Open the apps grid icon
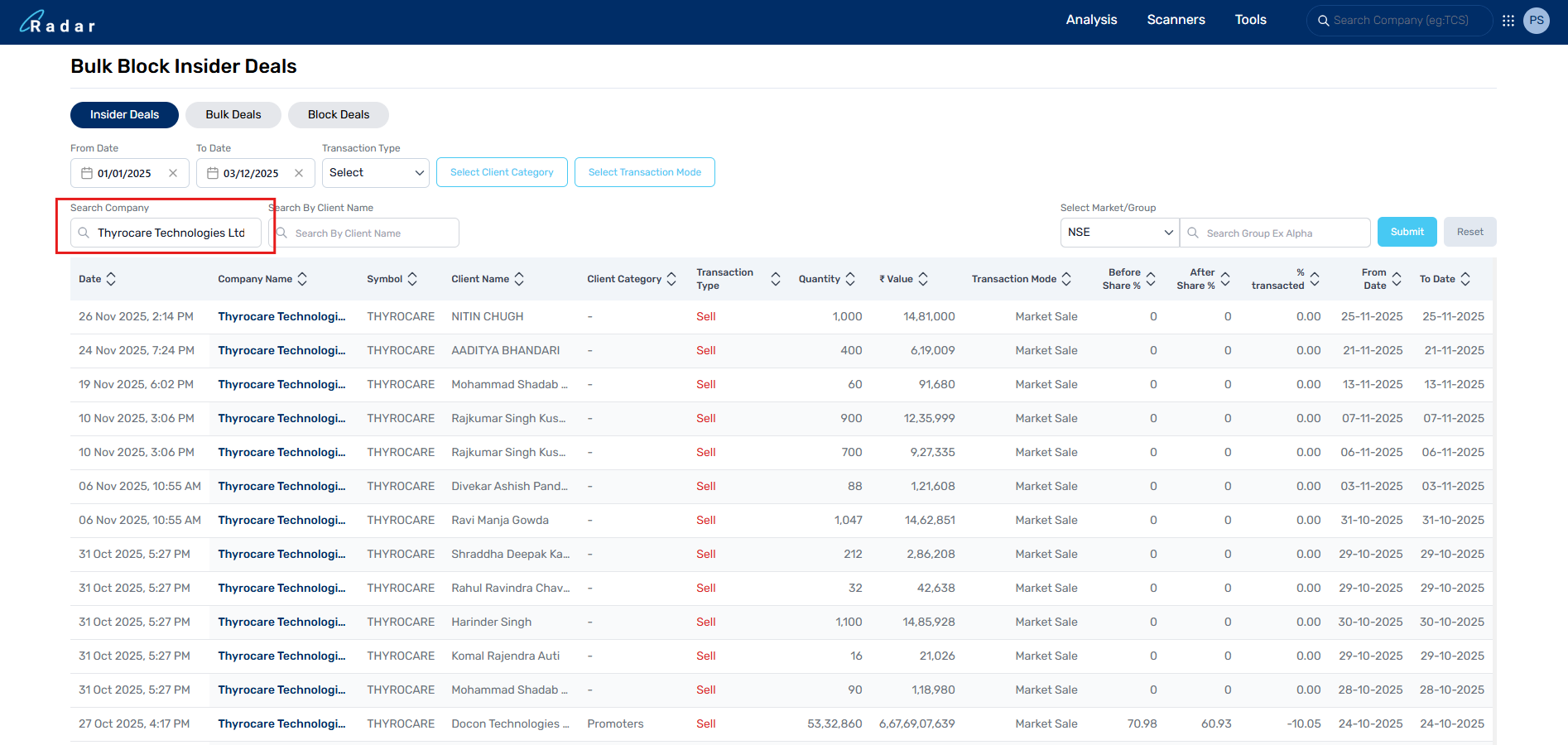 pos(1508,21)
